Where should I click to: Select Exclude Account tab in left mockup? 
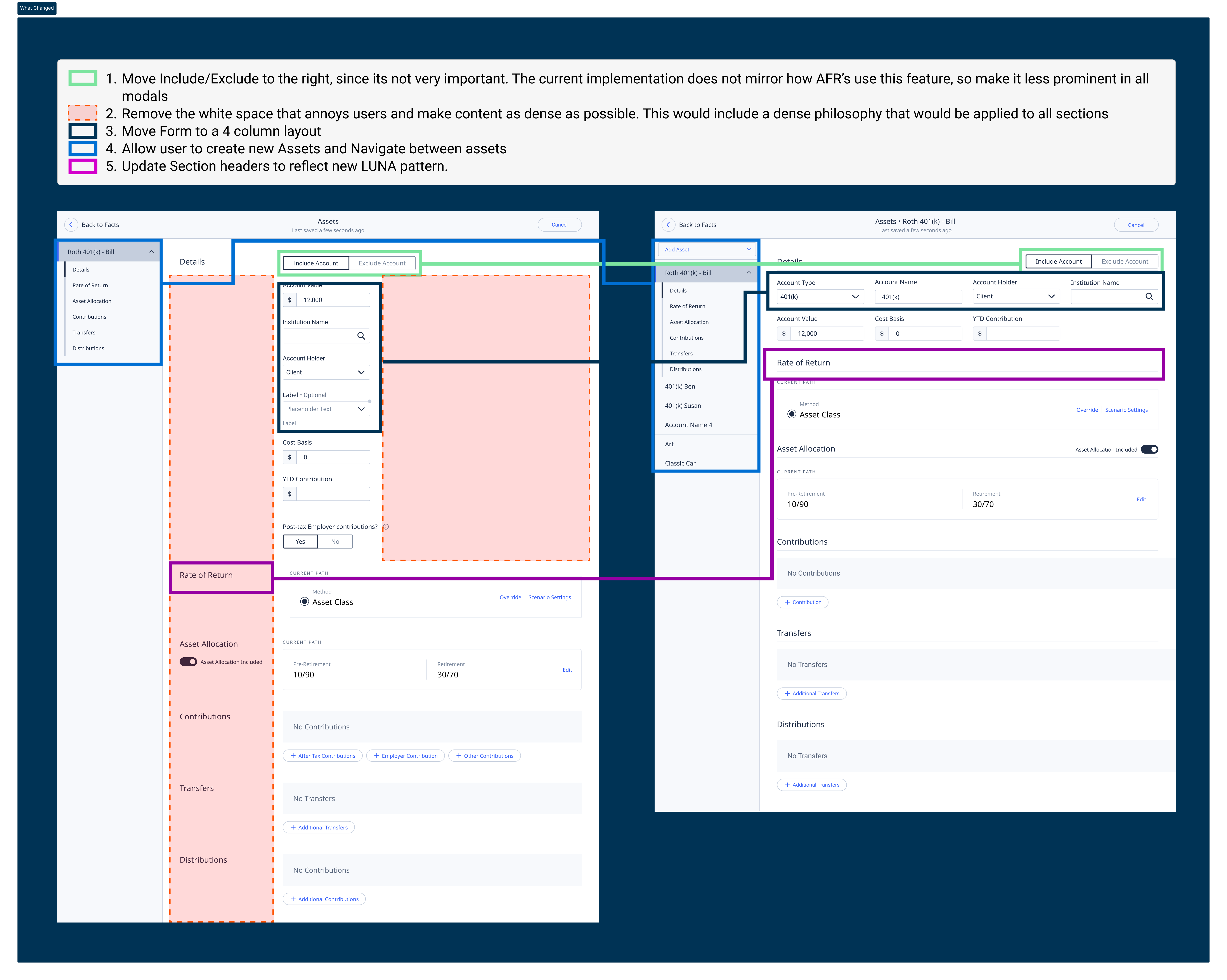382,263
